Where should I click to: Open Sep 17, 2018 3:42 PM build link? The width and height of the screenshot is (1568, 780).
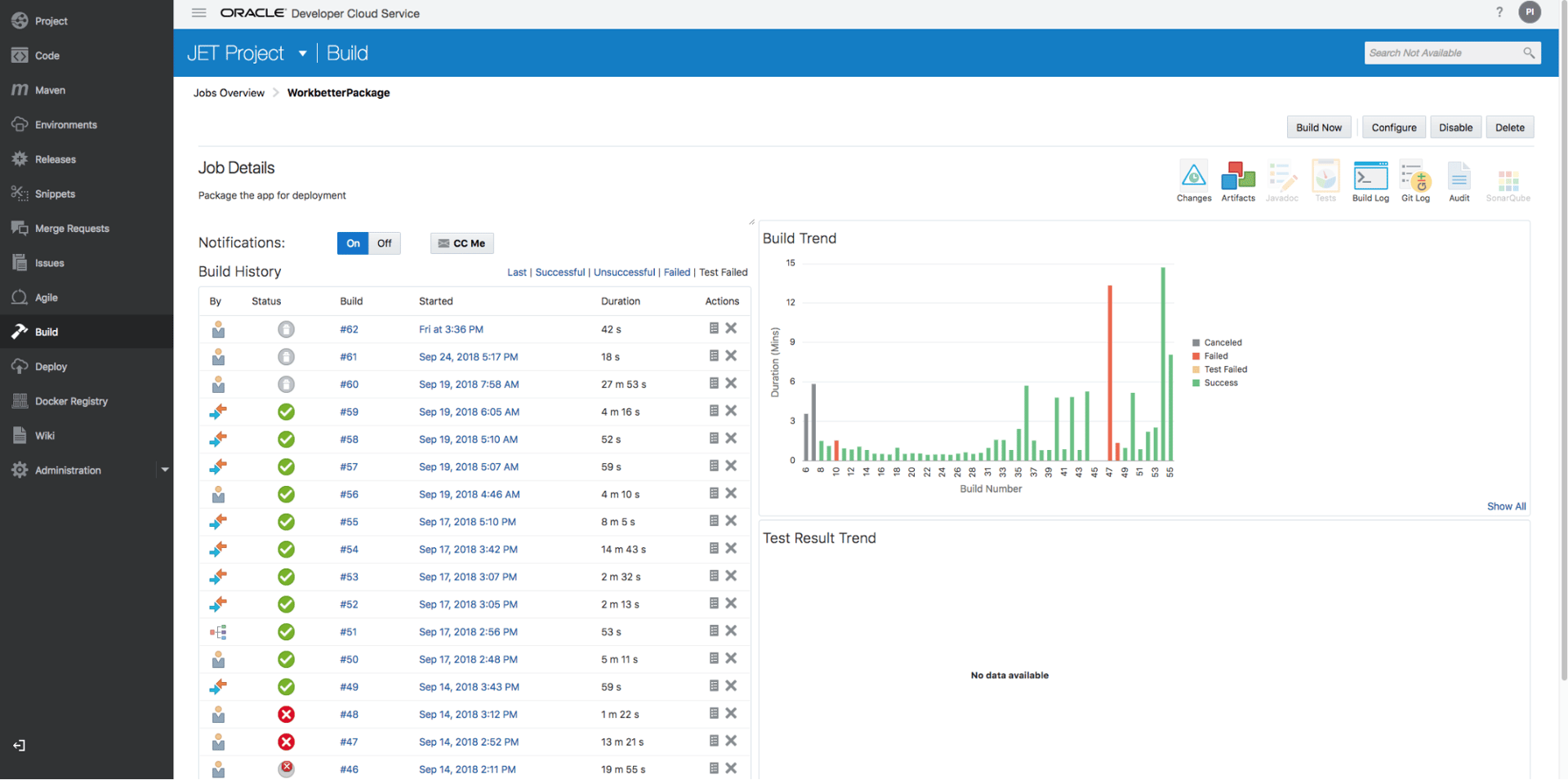pos(468,549)
